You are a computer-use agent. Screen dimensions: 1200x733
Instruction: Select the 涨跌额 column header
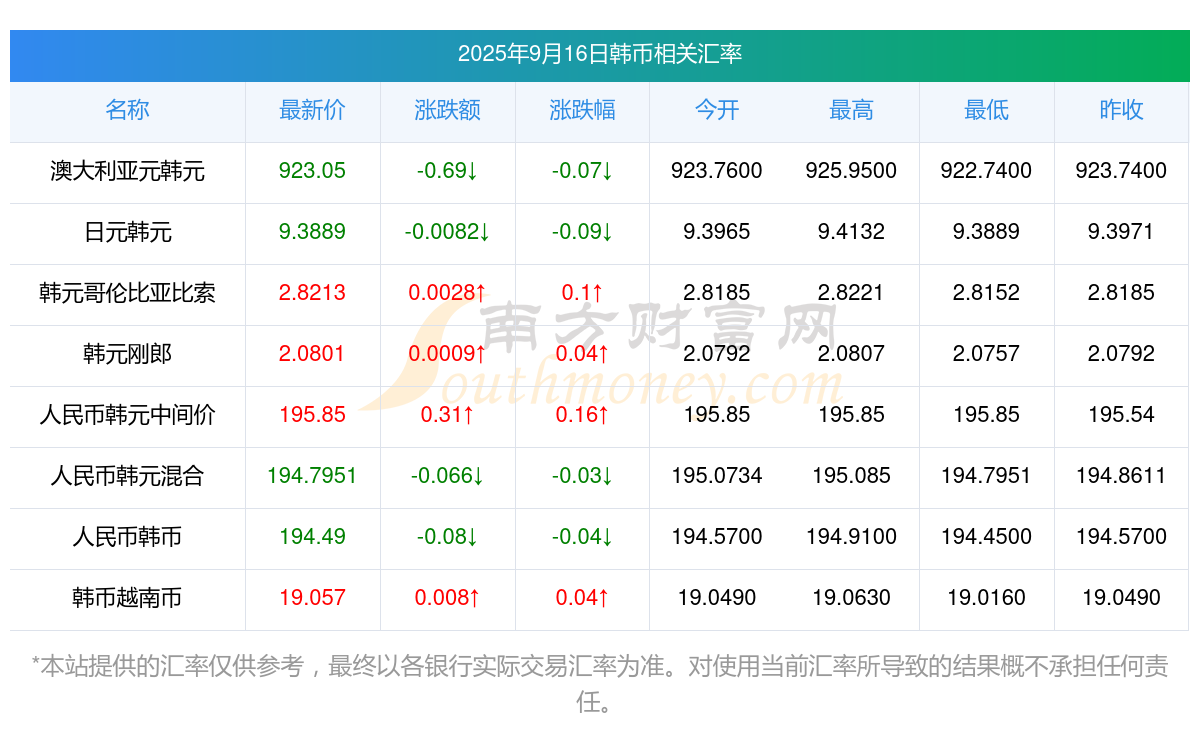click(447, 110)
